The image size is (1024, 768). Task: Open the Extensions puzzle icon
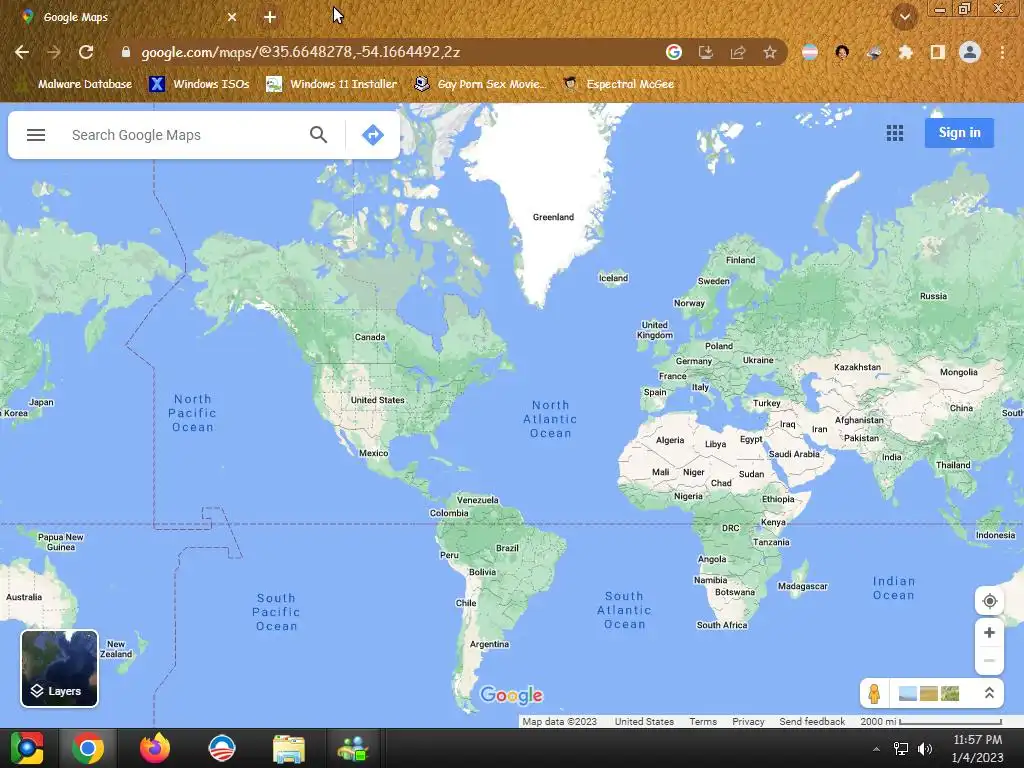pyautogui.click(x=906, y=52)
